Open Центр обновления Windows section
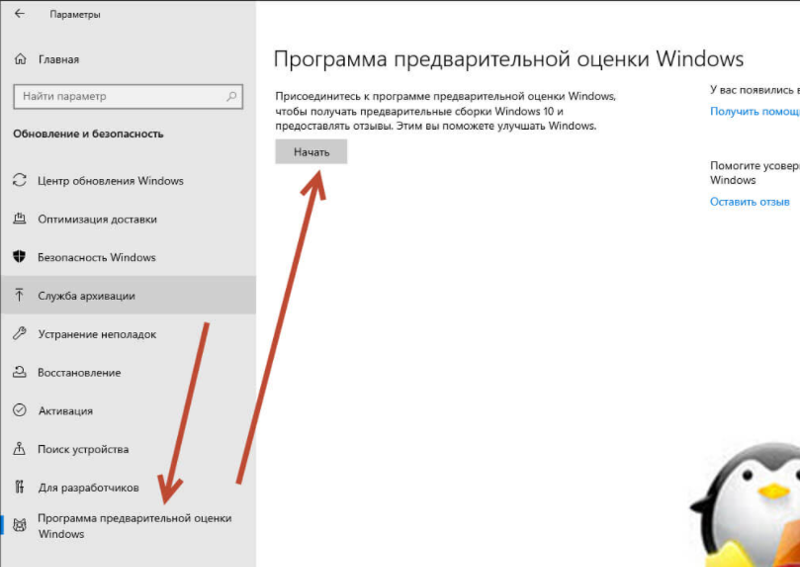 click(128, 181)
